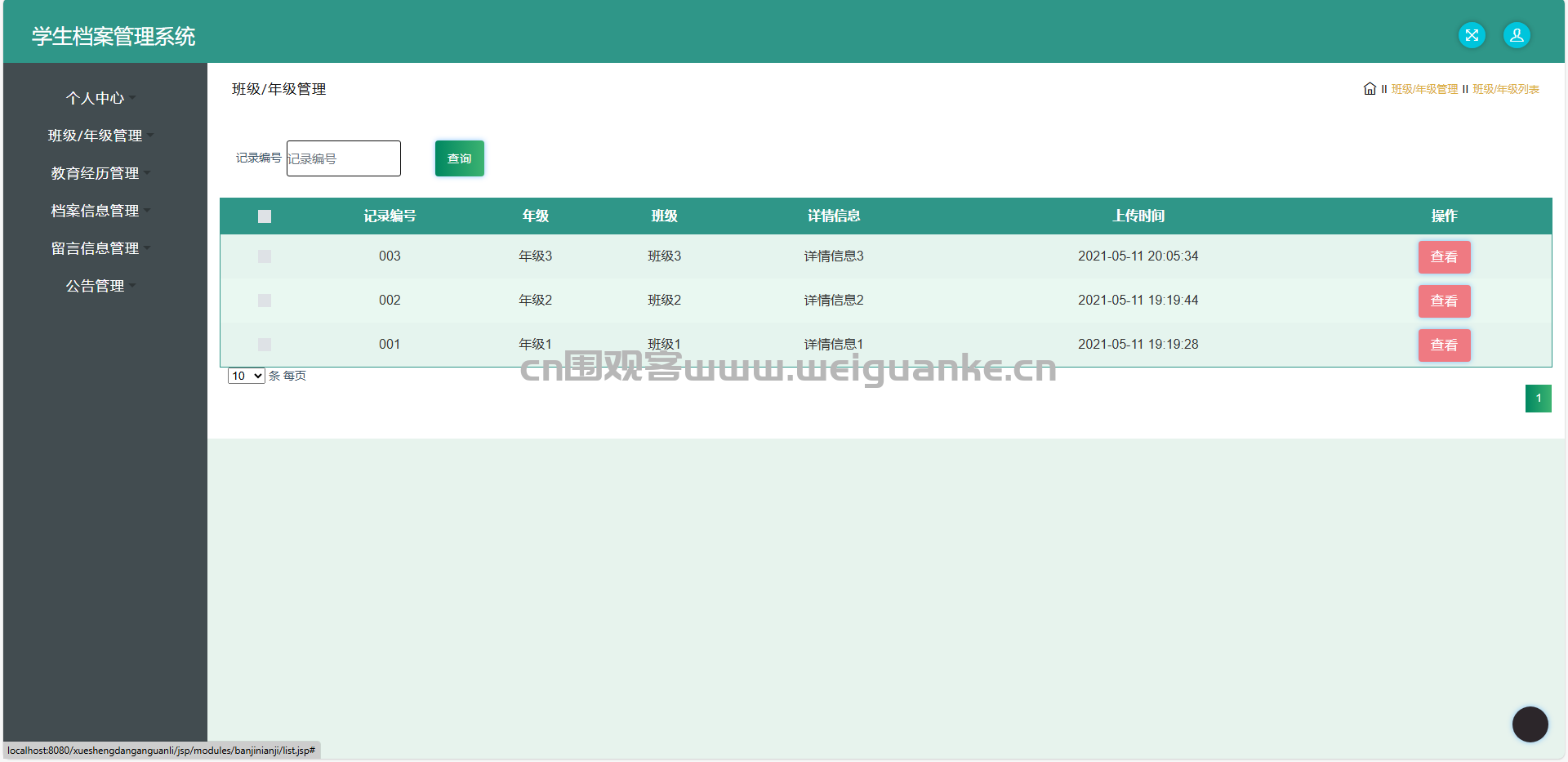Image resolution: width=1568 pixels, height=762 pixels.
Task: Expand the 留言信息管理 menu
Action: [x=100, y=248]
